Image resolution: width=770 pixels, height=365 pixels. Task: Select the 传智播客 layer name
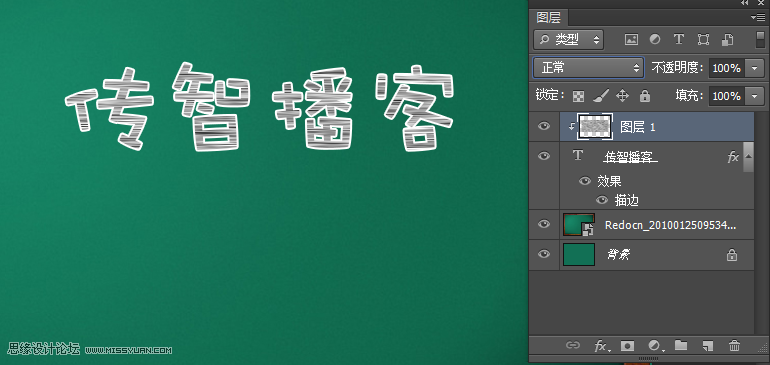(x=631, y=157)
